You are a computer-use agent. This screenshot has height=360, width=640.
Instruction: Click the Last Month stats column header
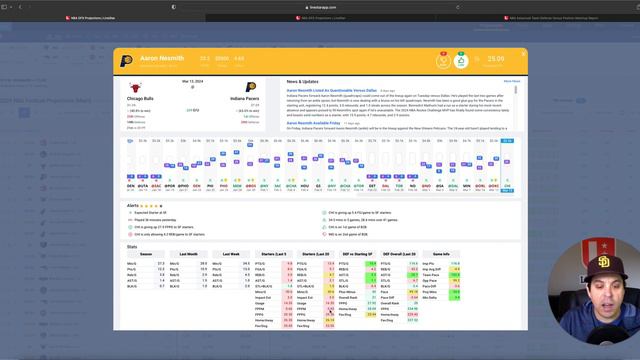pos(189,254)
